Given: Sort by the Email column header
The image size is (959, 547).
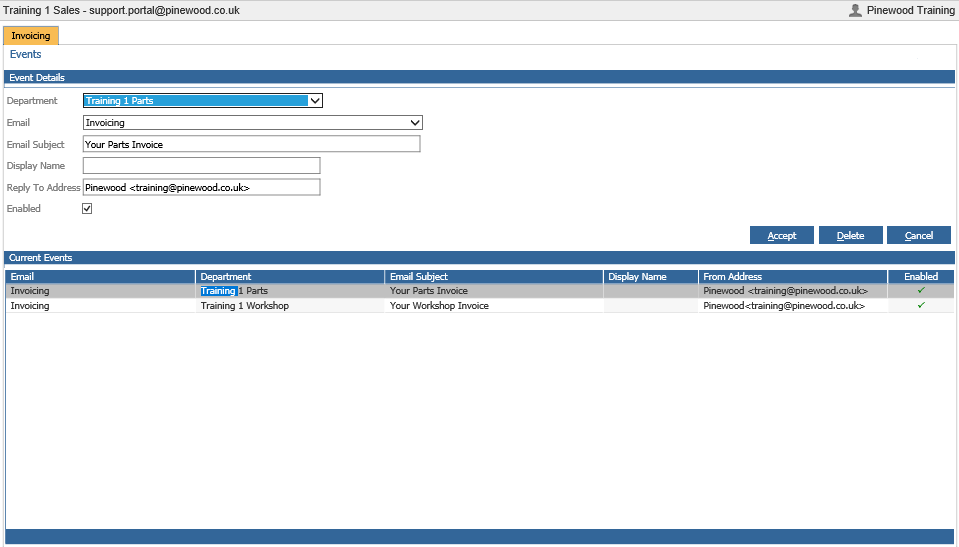Looking at the screenshot, I should [x=100, y=277].
